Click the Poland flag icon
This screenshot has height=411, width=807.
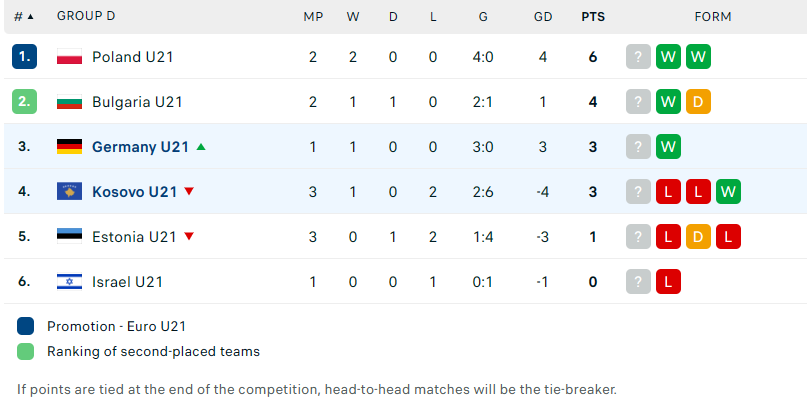coord(69,57)
